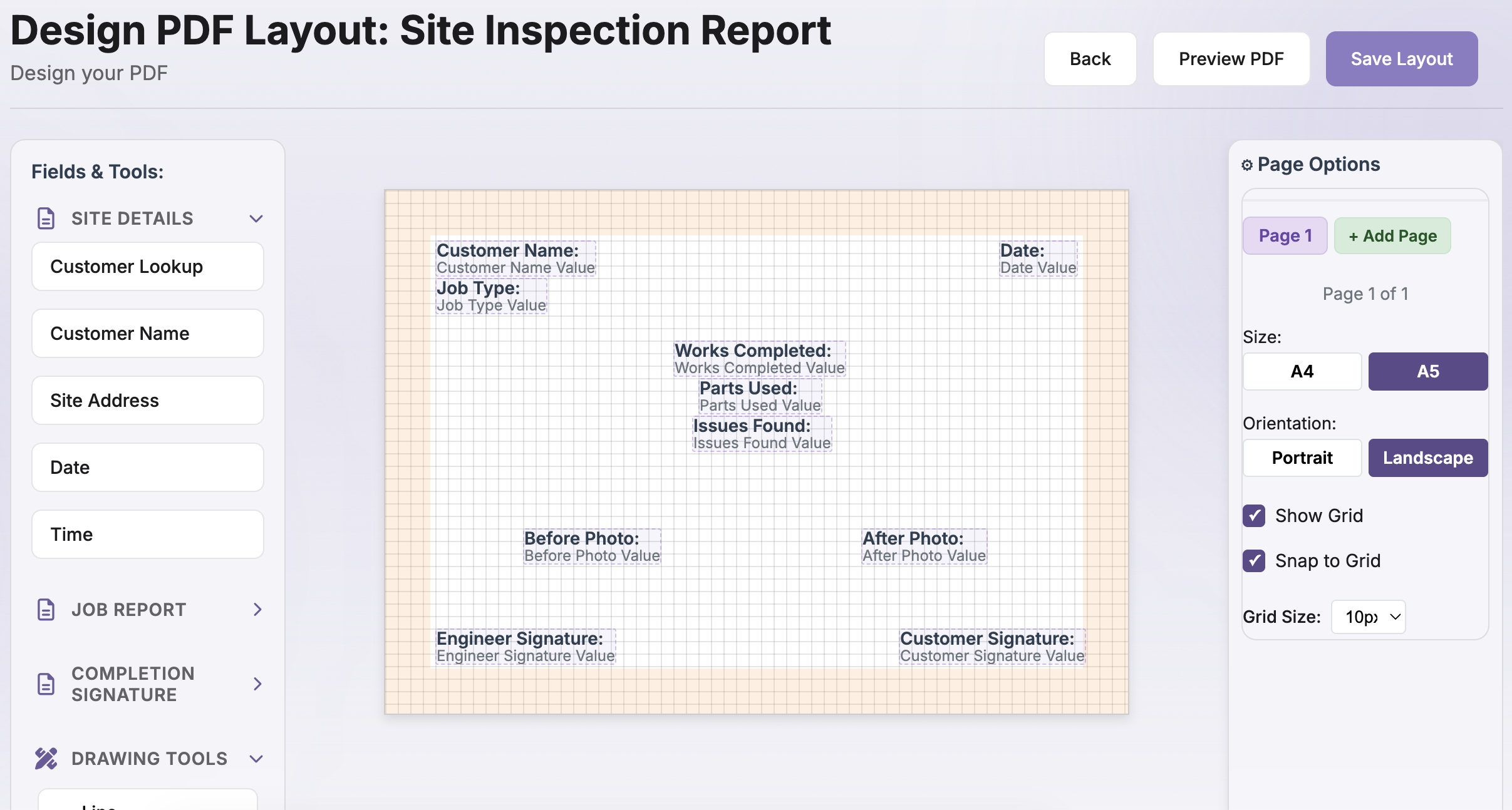
Task: Click the Page Options gear icon
Action: pyautogui.click(x=1247, y=165)
